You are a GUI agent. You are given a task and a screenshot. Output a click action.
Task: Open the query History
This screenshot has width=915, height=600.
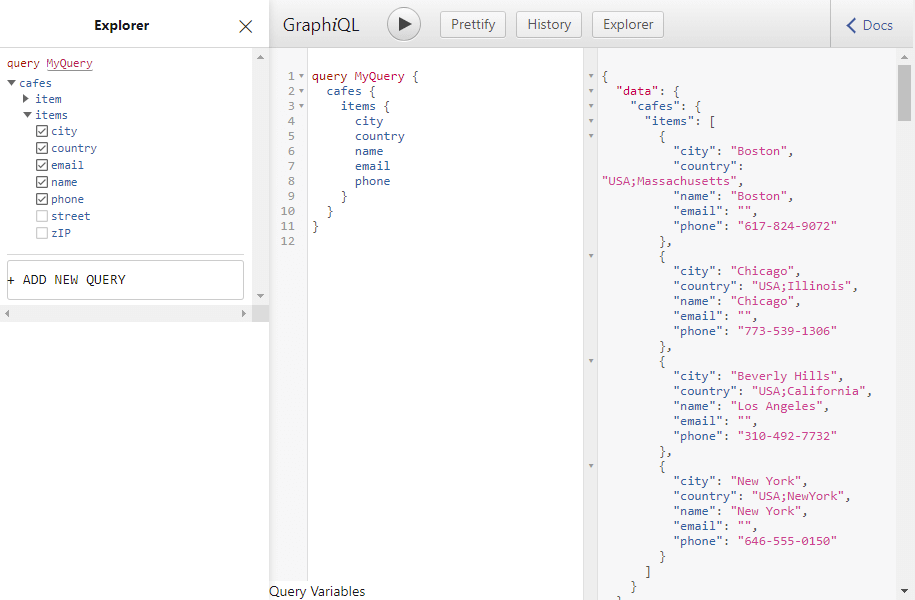point(549,25)
